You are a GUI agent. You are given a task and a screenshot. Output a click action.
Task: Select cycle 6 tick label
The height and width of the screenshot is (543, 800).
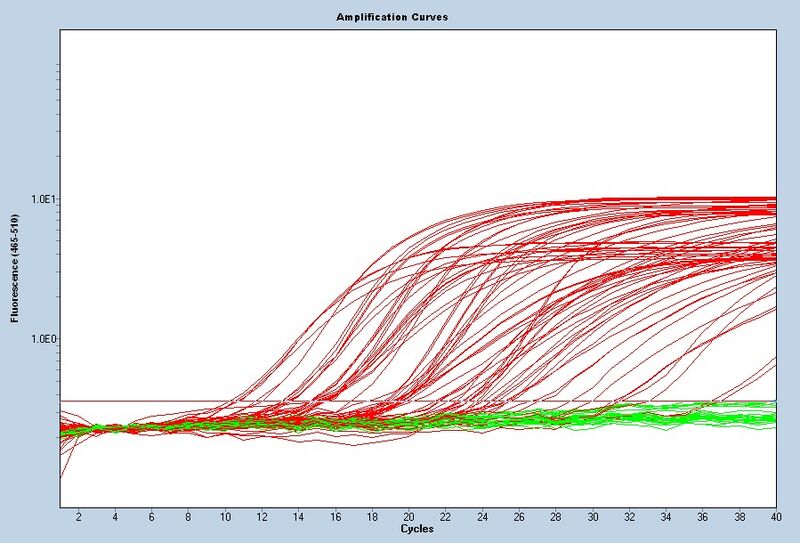click(151, 518)
